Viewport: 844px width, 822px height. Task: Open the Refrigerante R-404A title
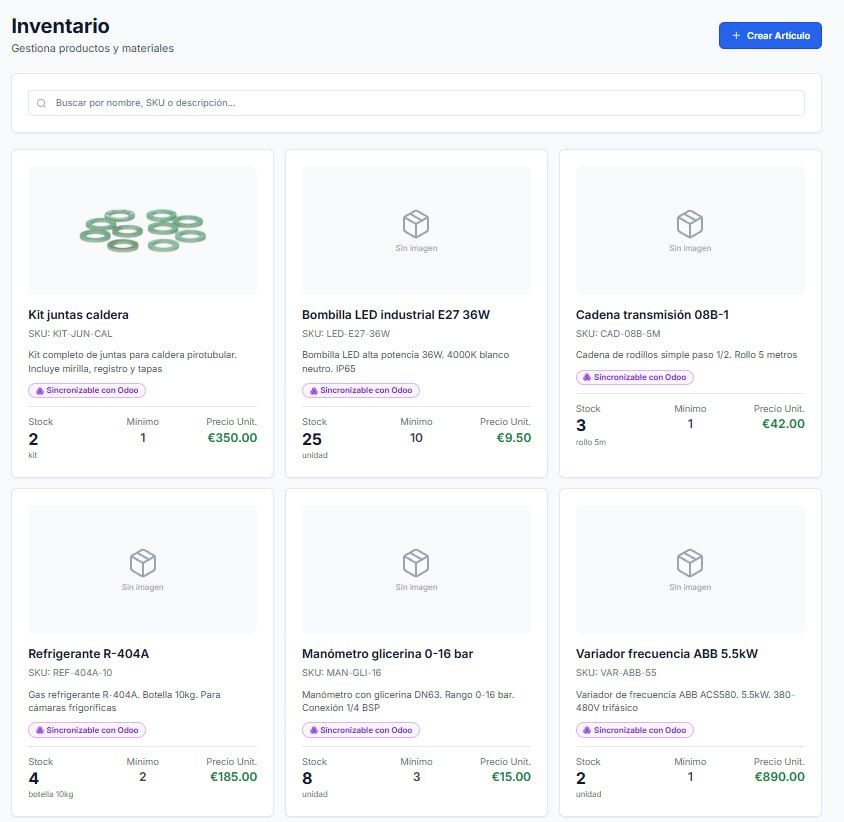click(89, 654)
